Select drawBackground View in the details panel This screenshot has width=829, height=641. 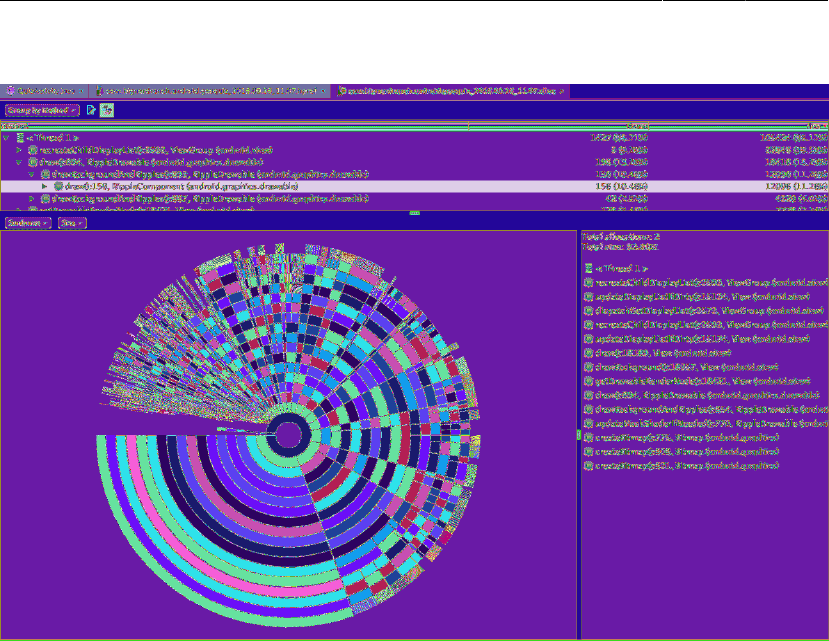tap(687, 367)
